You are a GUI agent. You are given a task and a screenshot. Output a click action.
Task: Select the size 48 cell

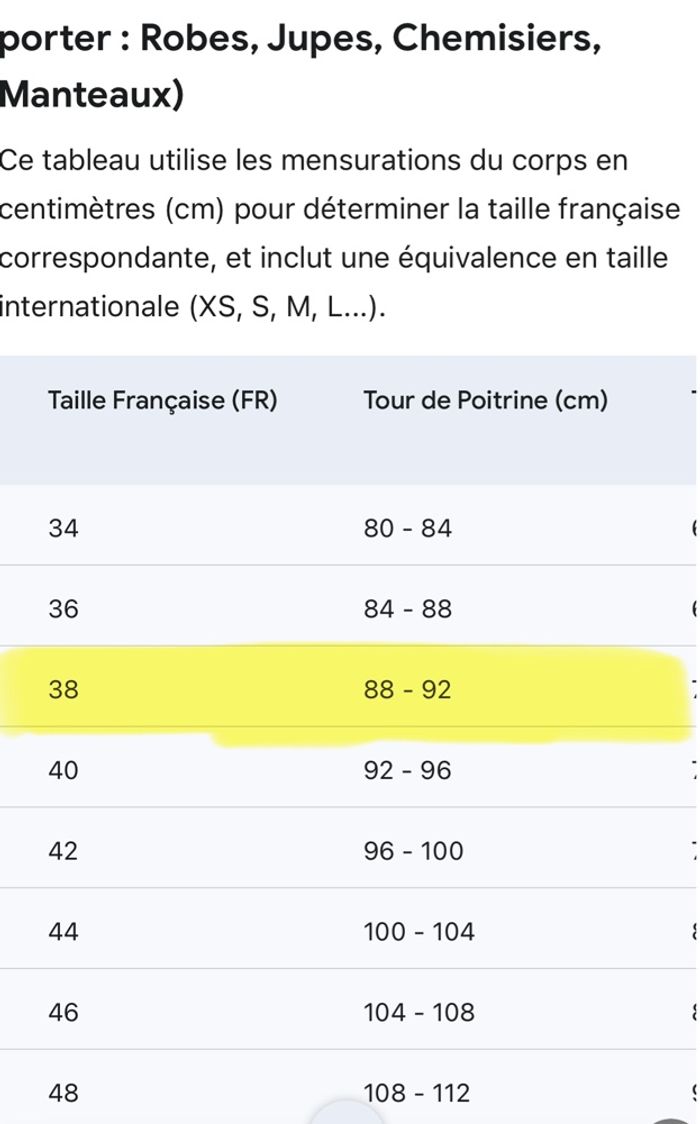(x=63, y=1093)
